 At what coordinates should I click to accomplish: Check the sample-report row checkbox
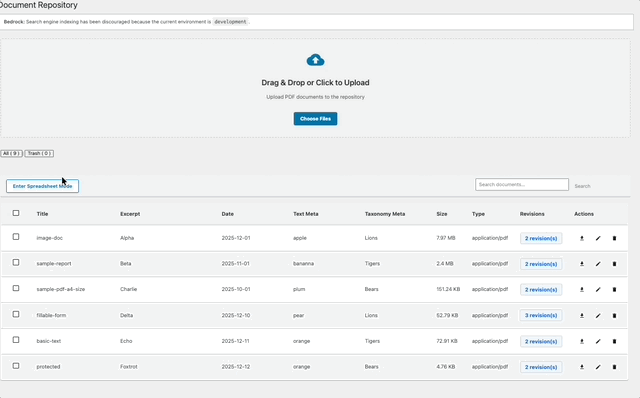pos(16,262)
